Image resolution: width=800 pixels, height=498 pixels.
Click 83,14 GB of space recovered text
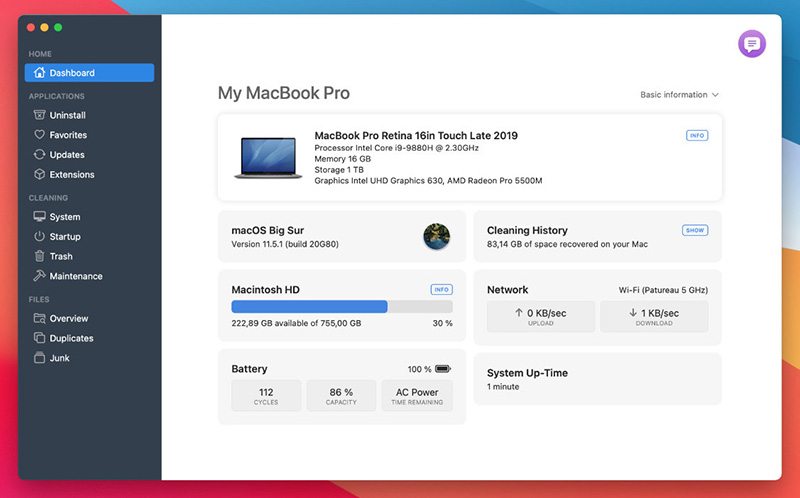(567, 244)
